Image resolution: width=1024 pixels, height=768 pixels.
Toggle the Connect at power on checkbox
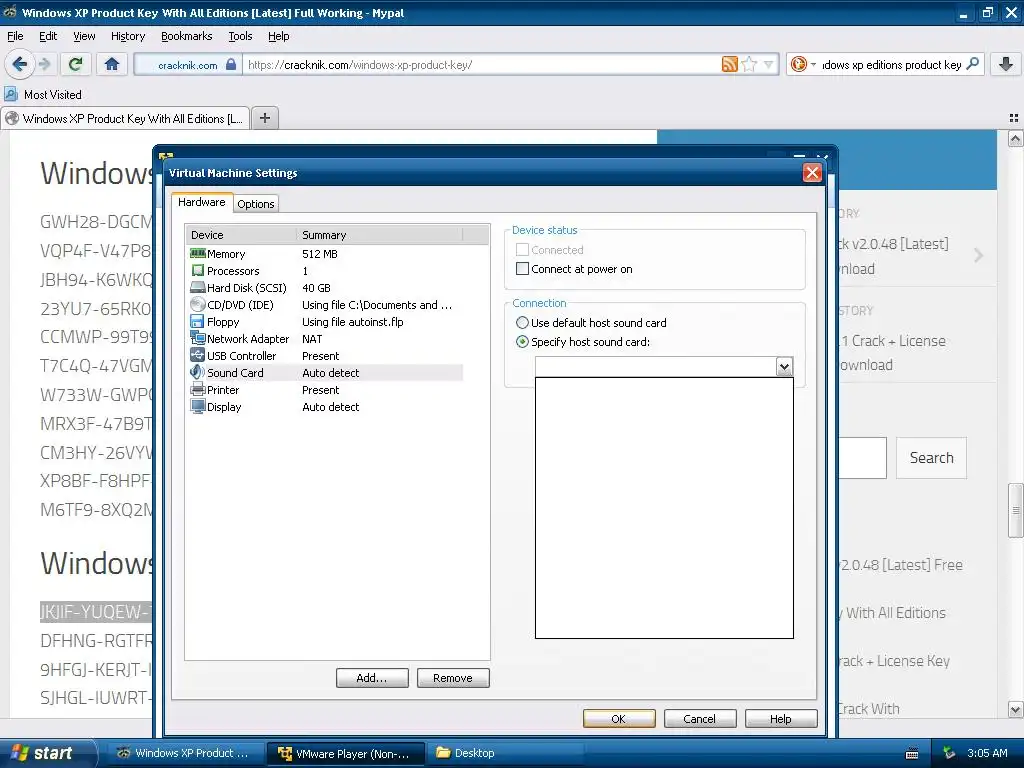[522, 268]
